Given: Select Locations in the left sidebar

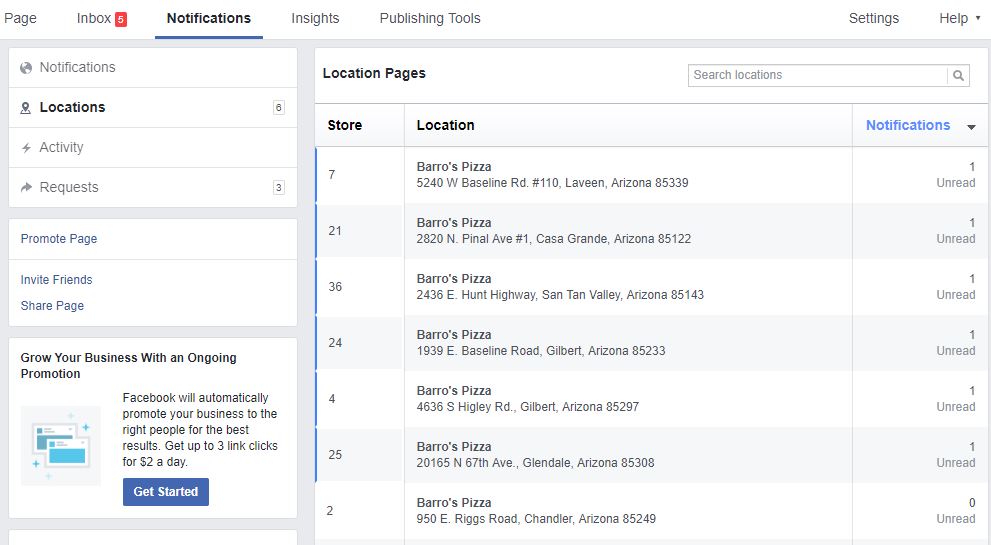Looking at the screenshot, I should pos(153,107).
